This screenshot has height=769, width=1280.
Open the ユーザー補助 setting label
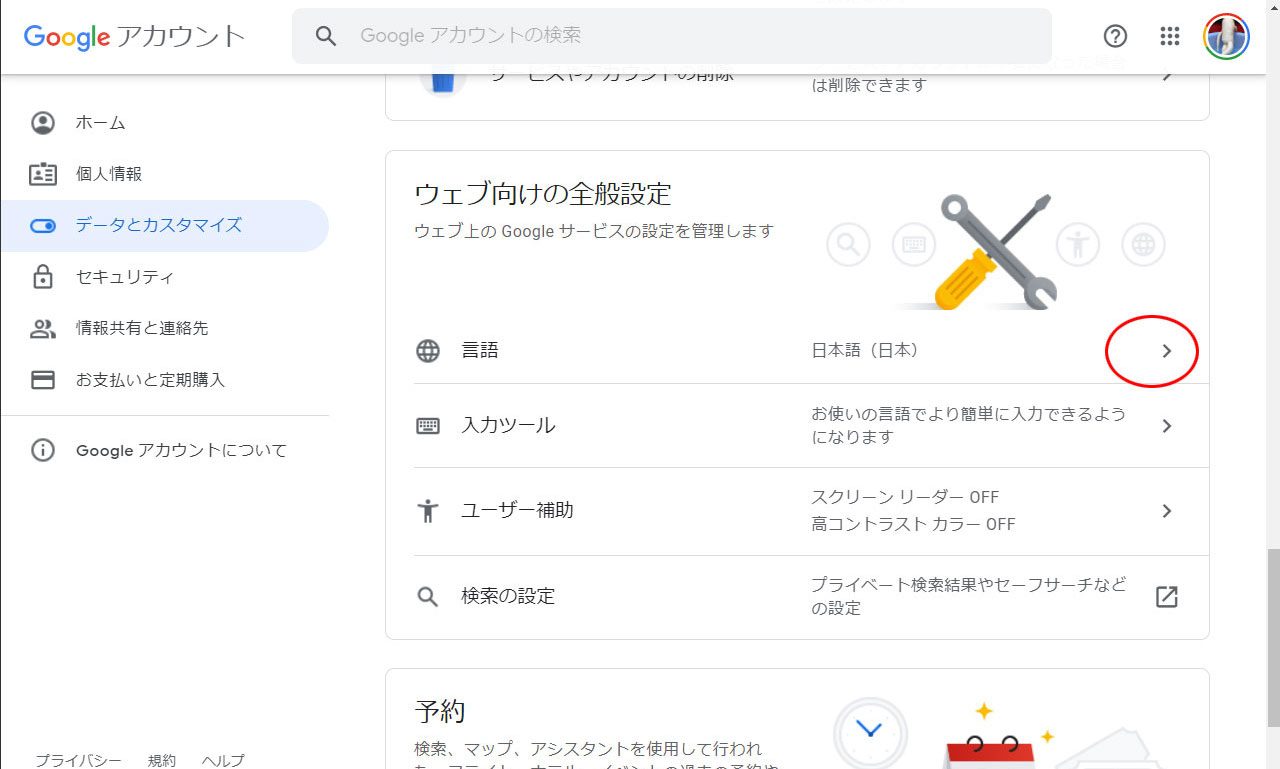[517, 511]
